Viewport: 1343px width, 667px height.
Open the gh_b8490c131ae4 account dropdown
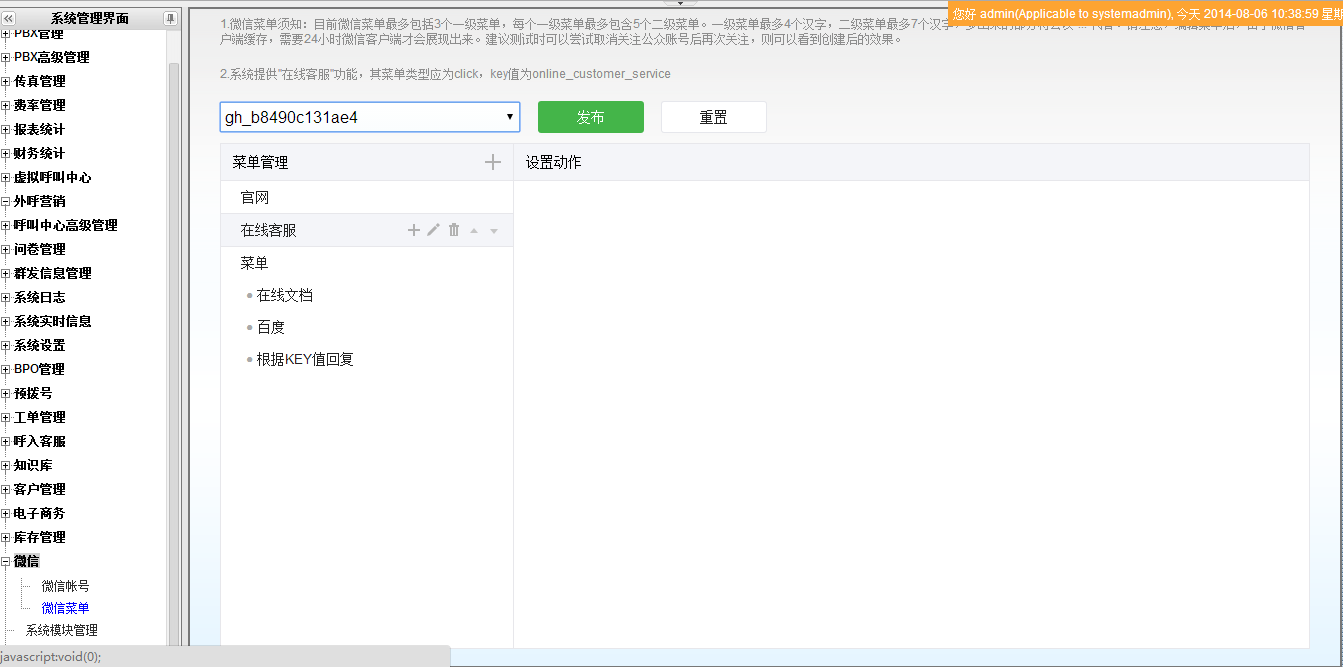point(369,117)
